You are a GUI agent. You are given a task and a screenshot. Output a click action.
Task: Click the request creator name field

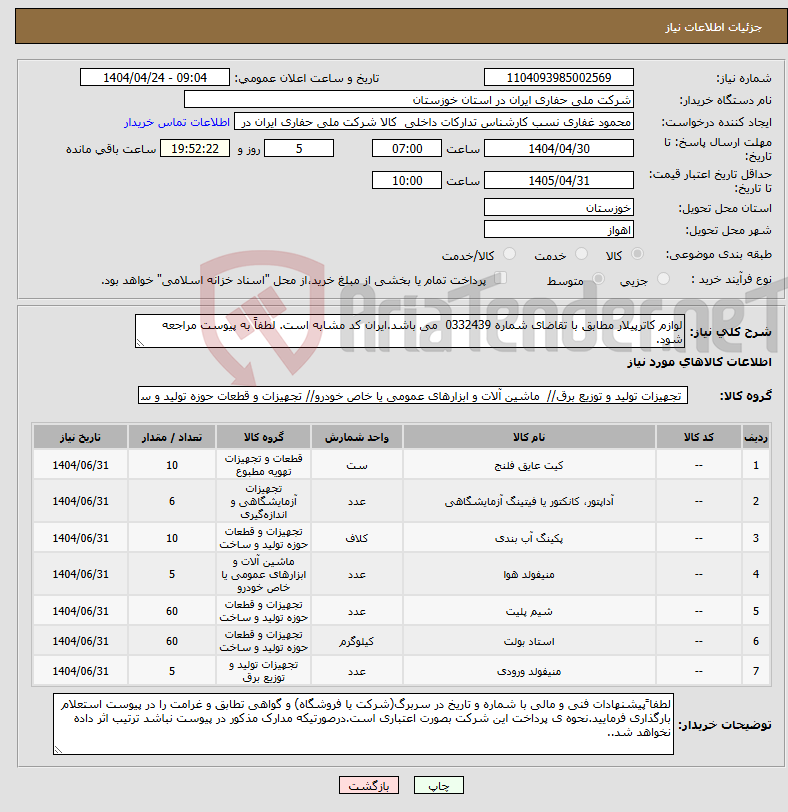434,122
